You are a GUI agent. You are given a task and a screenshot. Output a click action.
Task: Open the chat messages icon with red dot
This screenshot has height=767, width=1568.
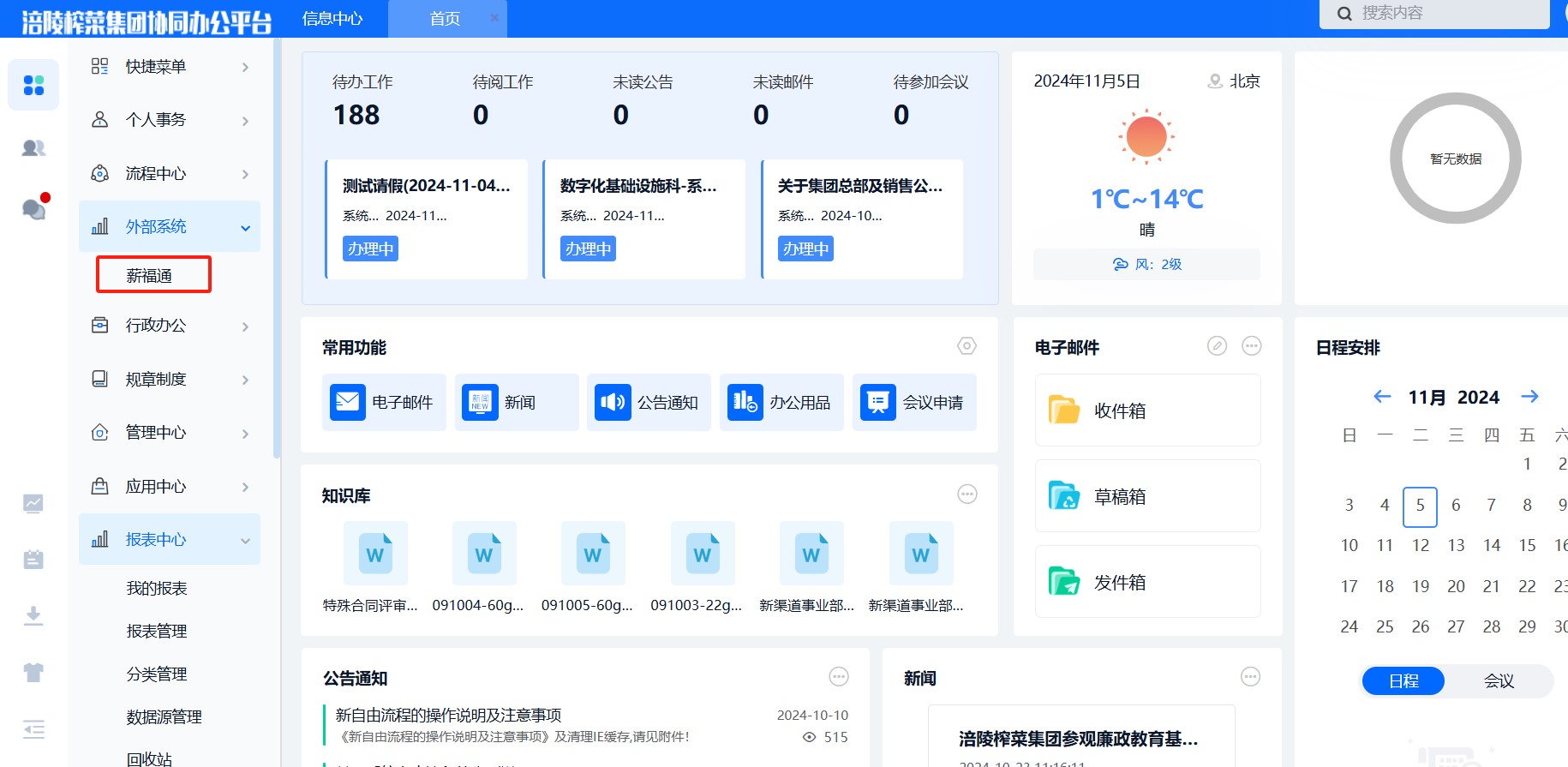click(33, 208)
